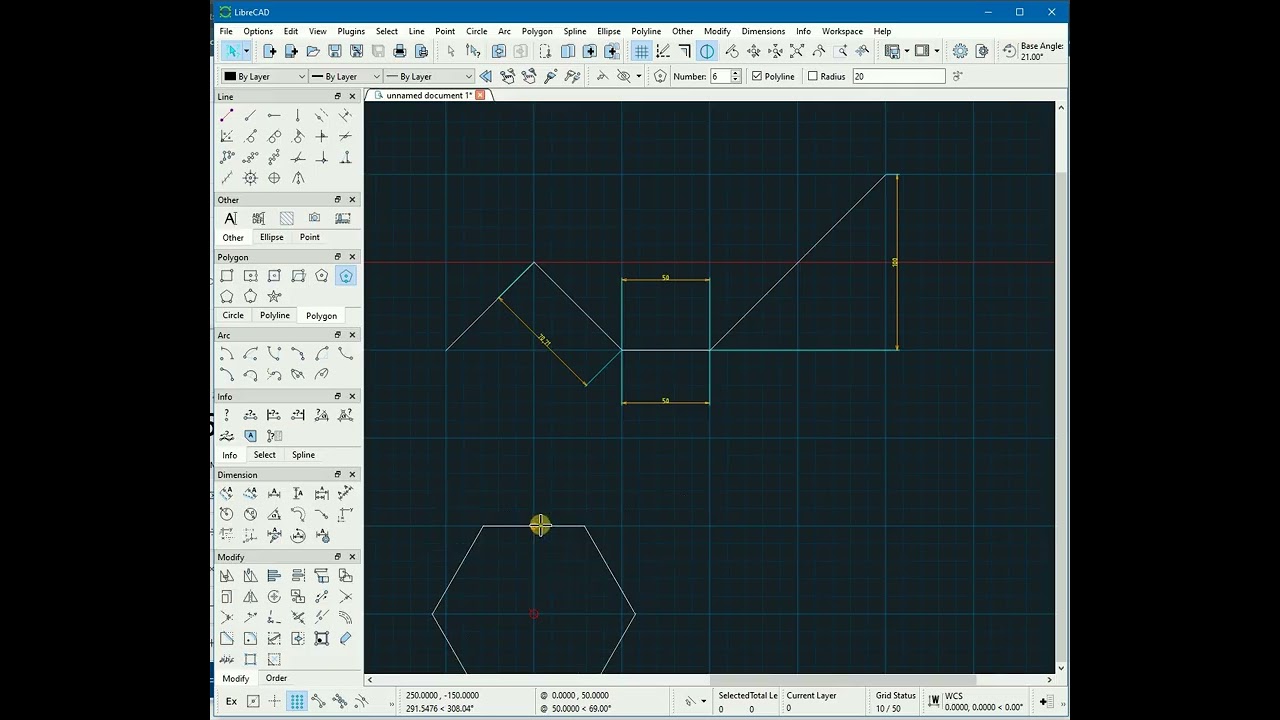Image resolution: width=1280 pixels, height=720 pixels.
Task: Open the Dimensions menu
Action: pos(763,31)
